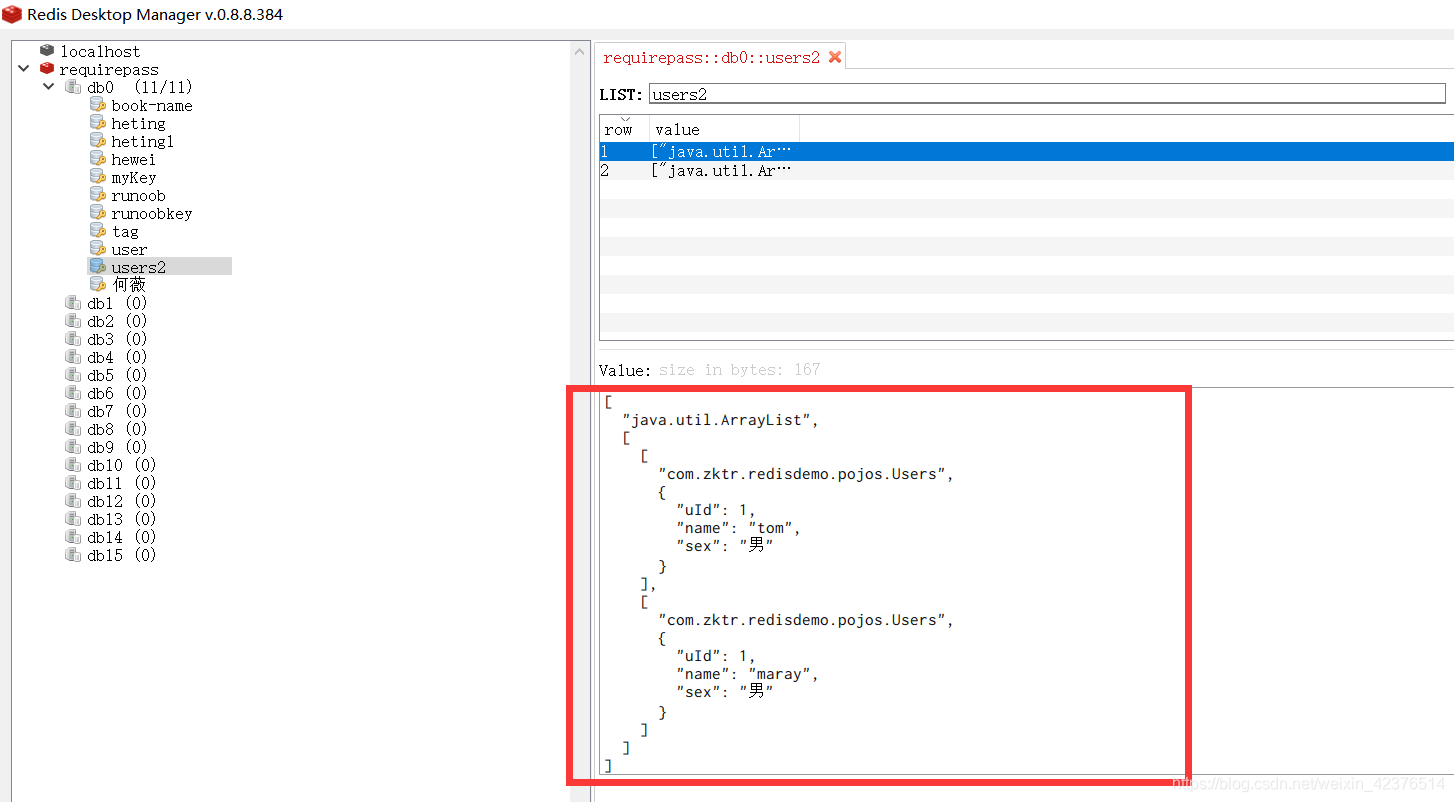Viewport: 1454px width, 802px height.
Task: Open the runoob key
Action: [x=138, y=195]
